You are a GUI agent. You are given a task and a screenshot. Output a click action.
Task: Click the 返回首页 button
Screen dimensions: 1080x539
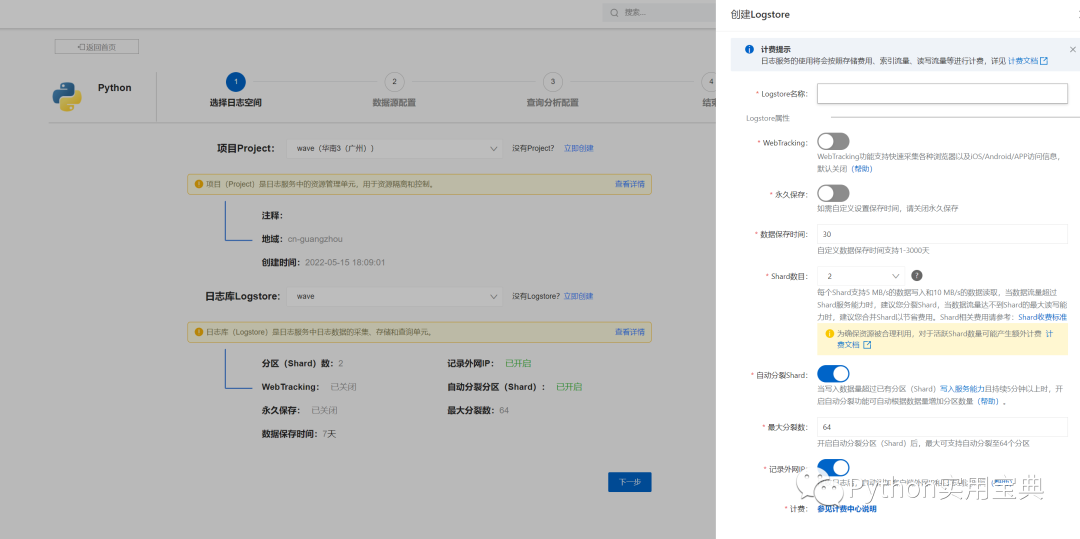coord(97,47)
